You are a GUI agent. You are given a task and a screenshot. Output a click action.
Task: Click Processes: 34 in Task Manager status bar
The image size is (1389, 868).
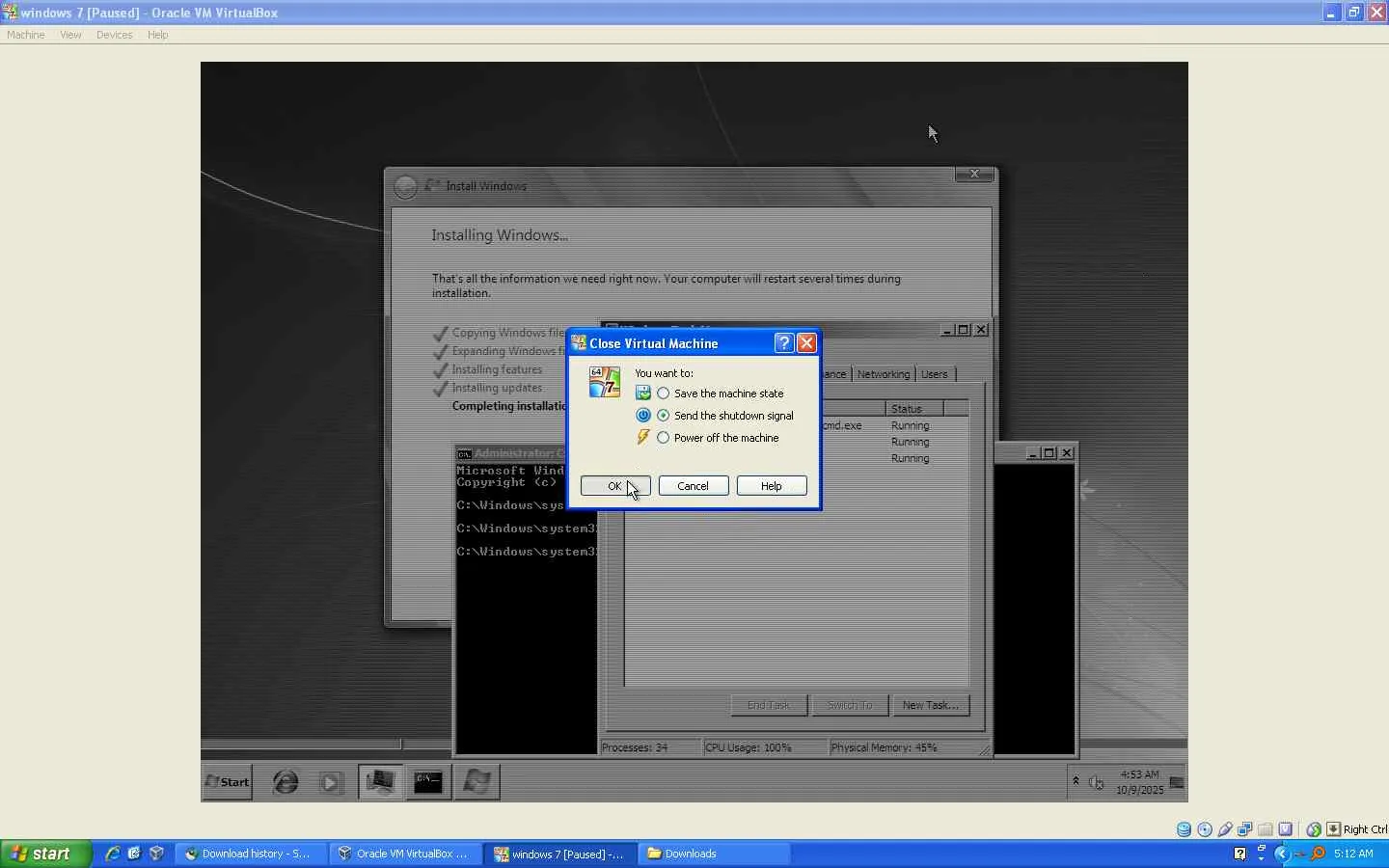[x=635, y=747]
